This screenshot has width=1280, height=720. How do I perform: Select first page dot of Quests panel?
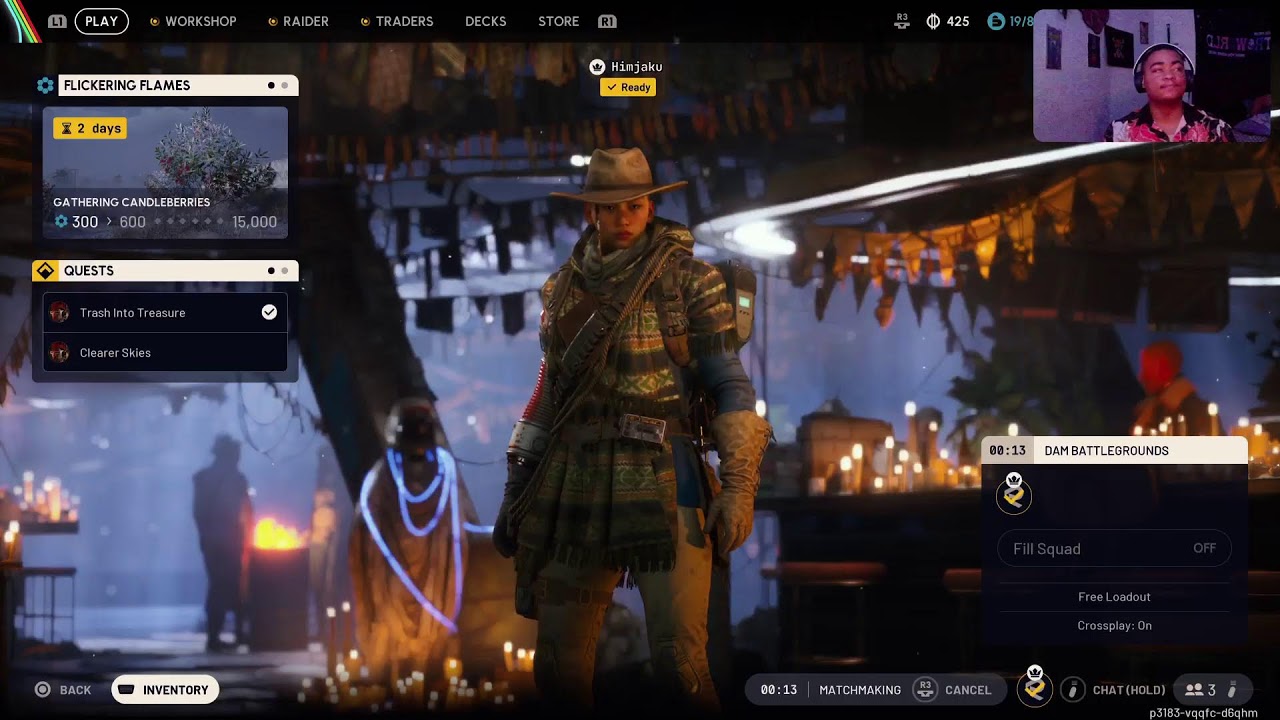[271, 271]
